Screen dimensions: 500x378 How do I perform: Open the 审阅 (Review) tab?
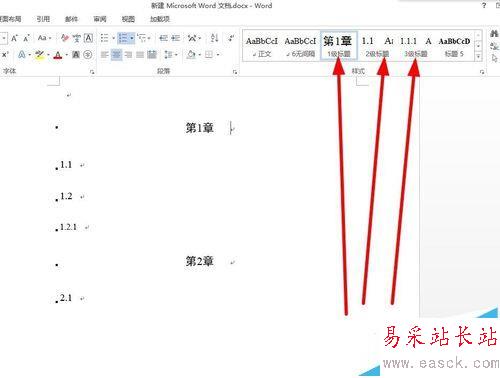[100, 19]
